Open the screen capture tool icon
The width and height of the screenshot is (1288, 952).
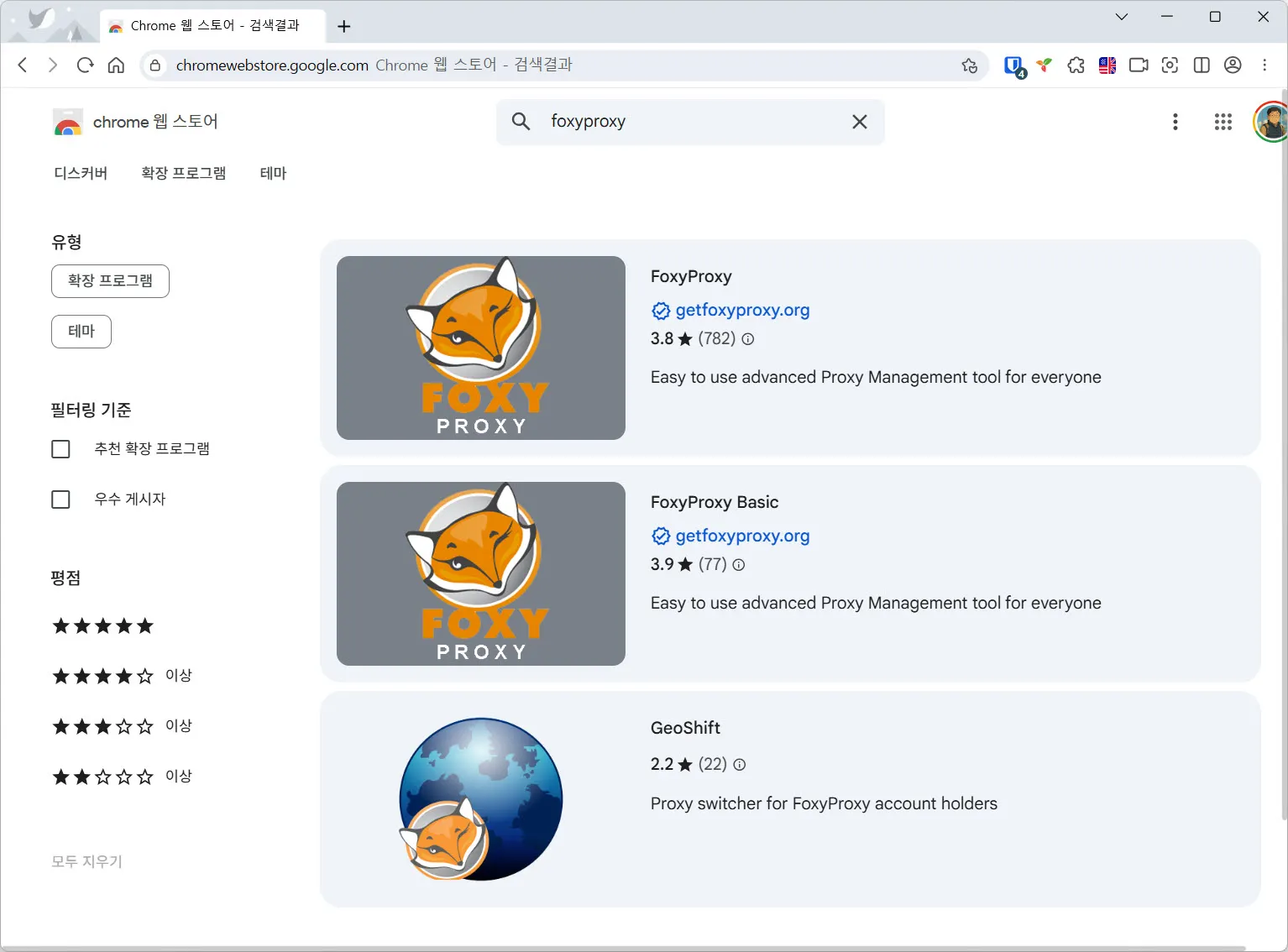1170,65
